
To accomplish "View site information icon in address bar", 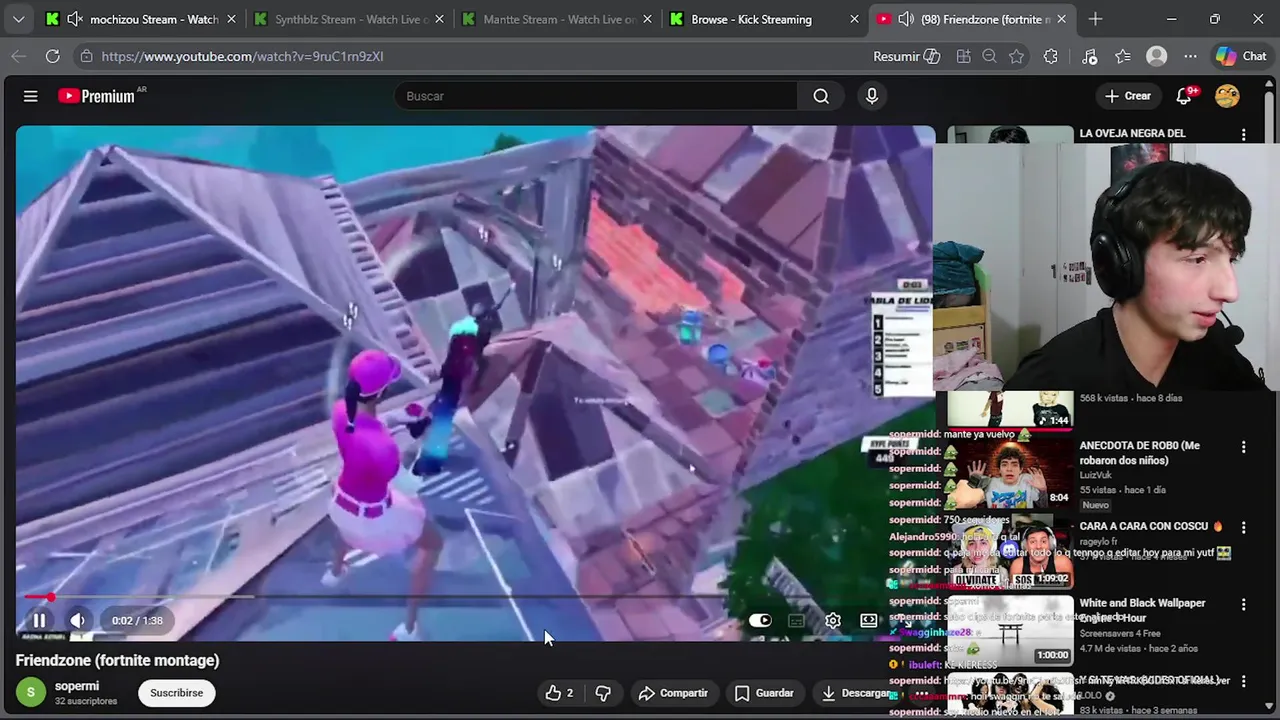I will 86,56.
